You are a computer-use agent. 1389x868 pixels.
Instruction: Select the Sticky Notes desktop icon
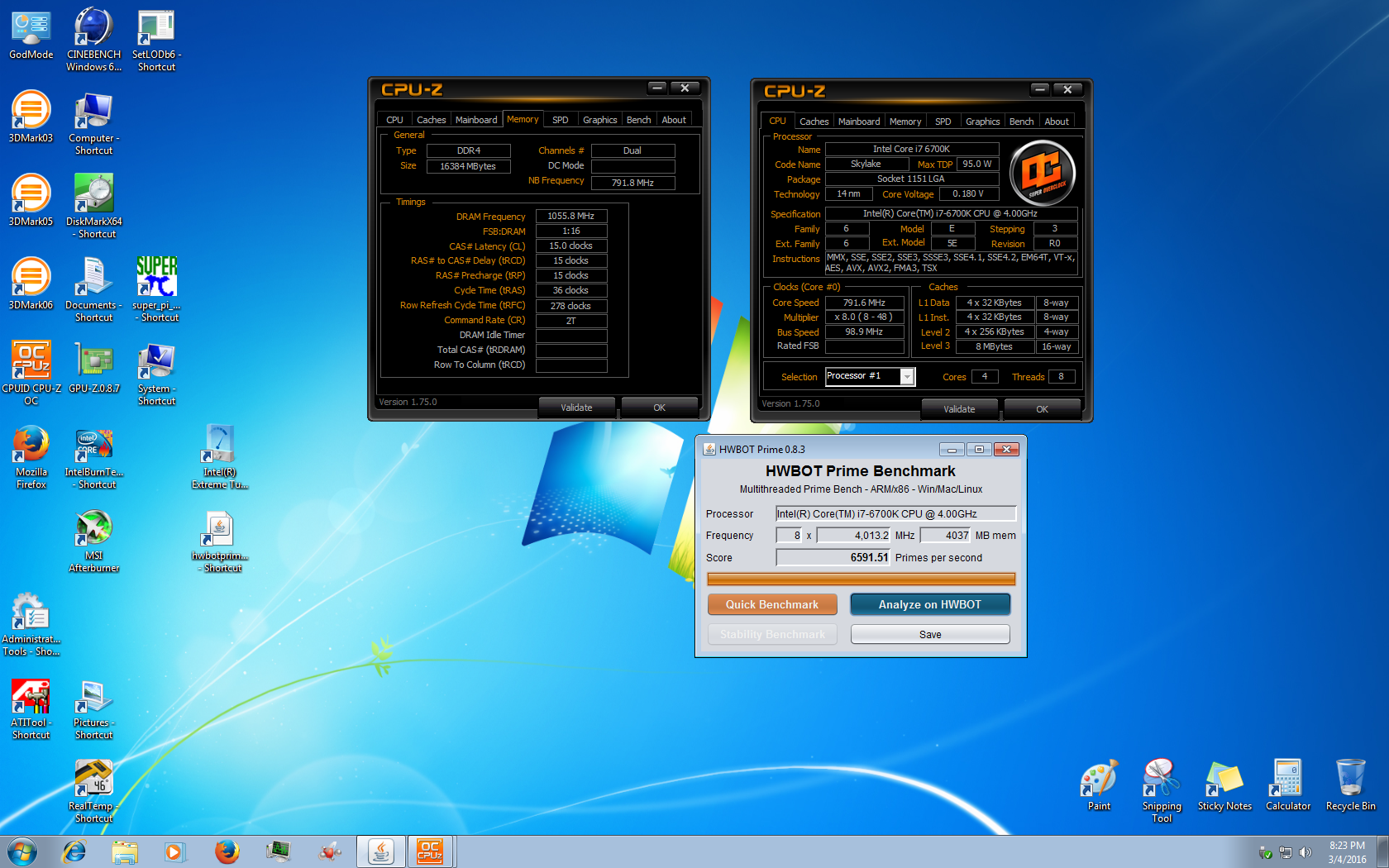(x=1224, y=785)
